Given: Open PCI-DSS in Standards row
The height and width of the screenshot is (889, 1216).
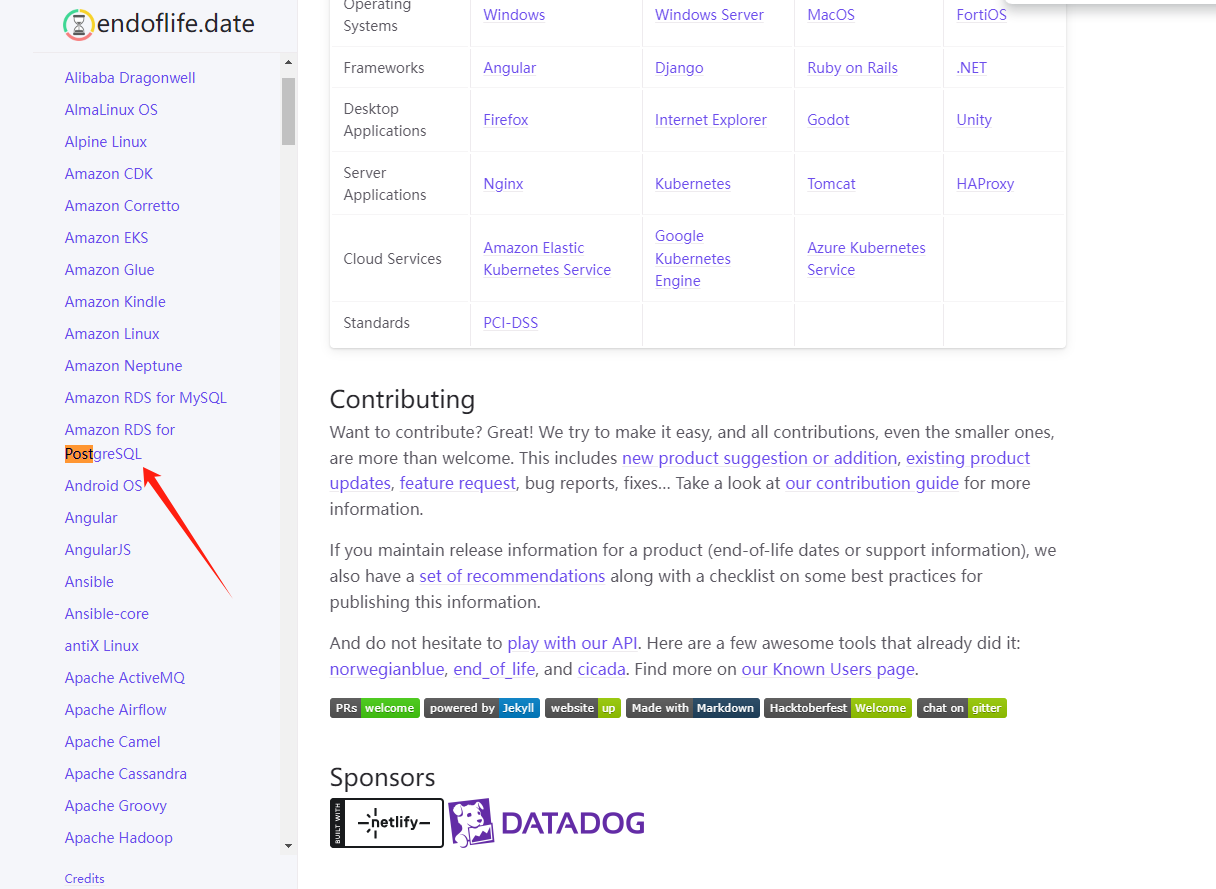Looking at the screenshot, I should (x=510, y=323).
